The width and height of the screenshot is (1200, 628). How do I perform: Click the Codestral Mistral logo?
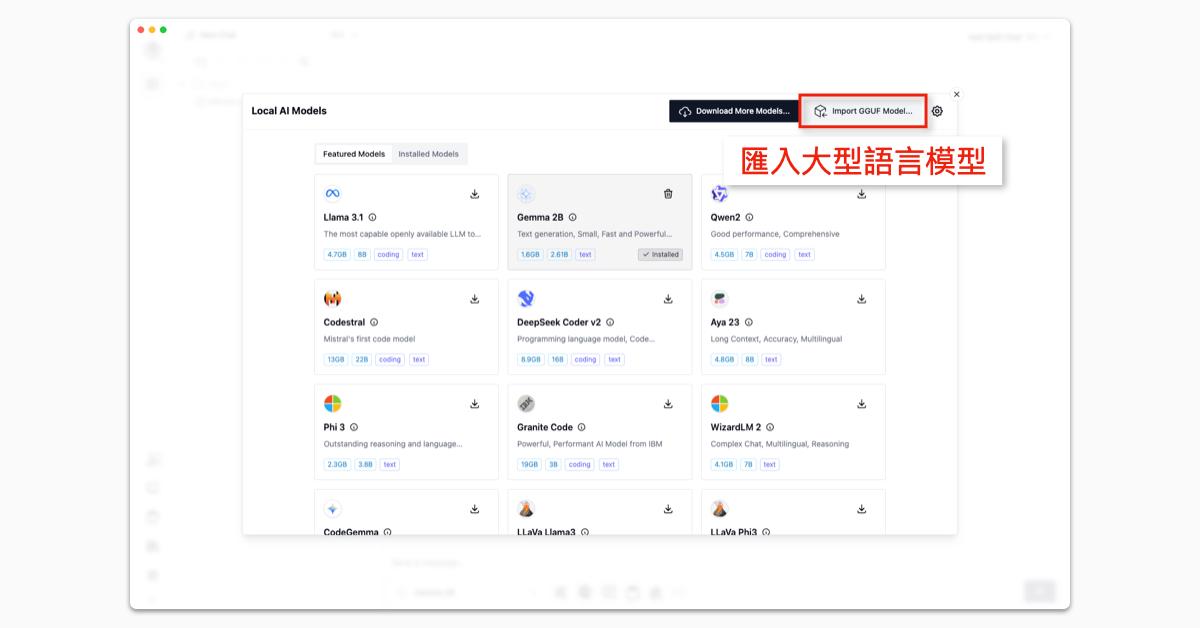[333, 299]
